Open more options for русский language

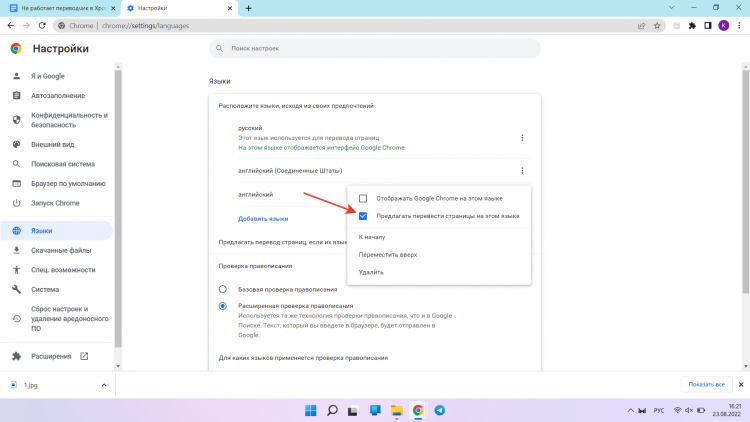click(x=522, y=138)
